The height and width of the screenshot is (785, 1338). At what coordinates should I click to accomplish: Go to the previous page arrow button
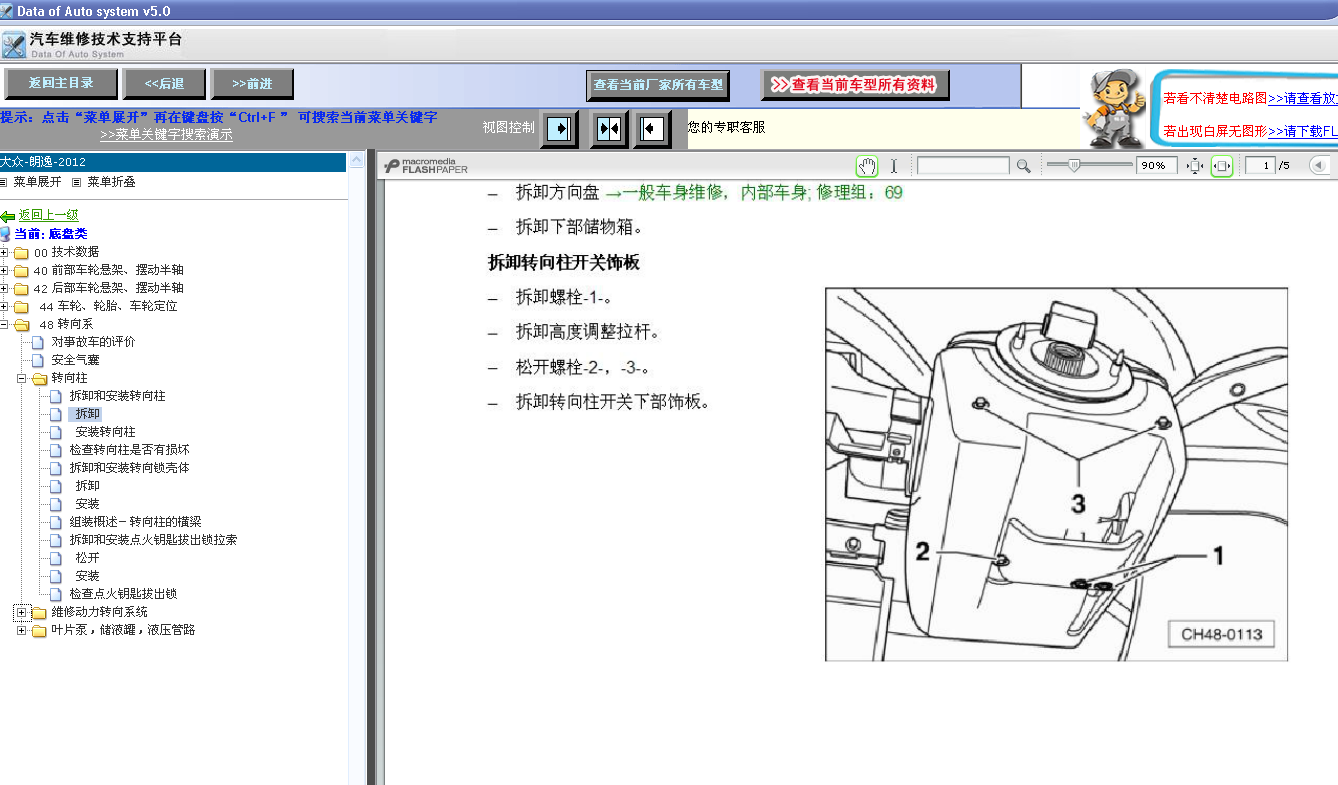(1319, 166)
